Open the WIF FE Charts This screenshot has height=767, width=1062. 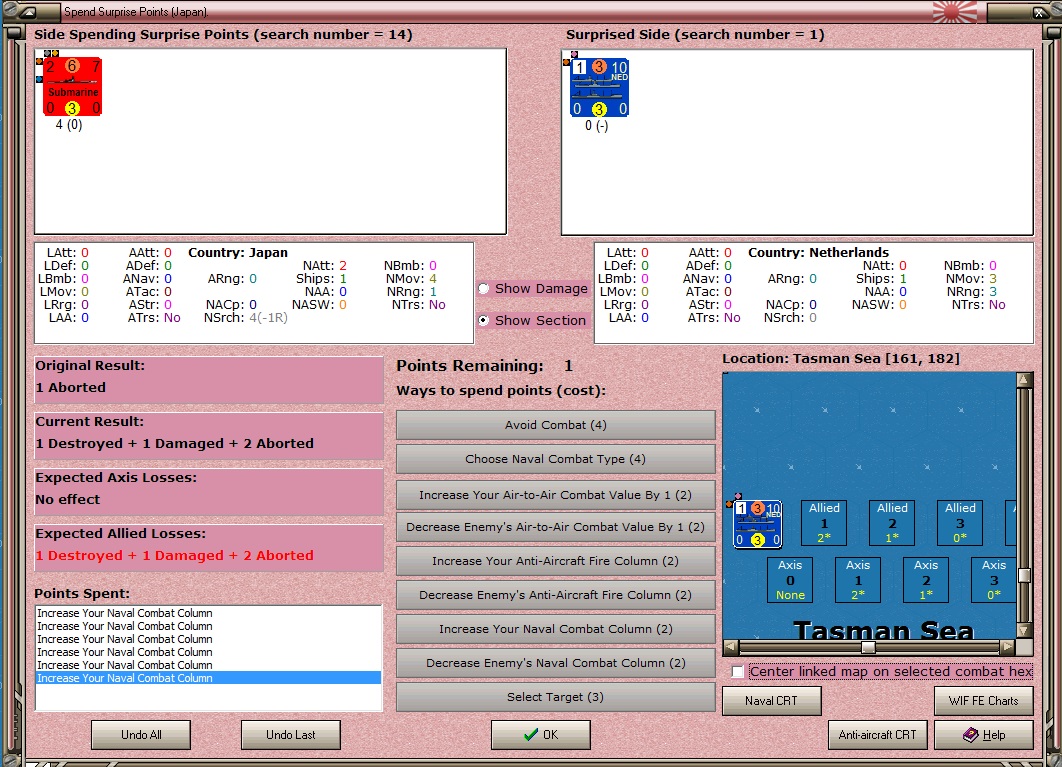[983, 701]
